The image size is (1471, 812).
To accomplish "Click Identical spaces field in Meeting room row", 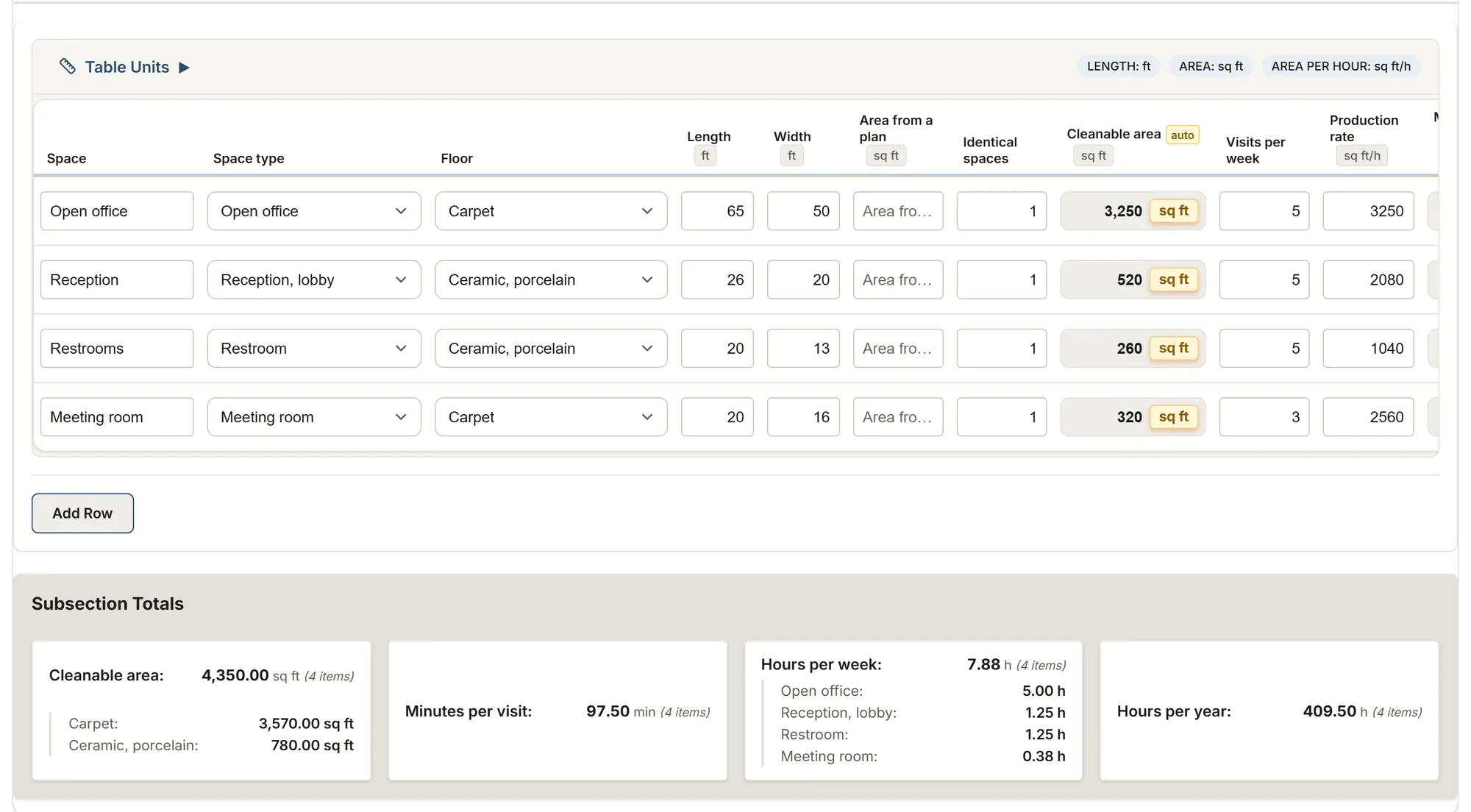I will pos(1002,417).
